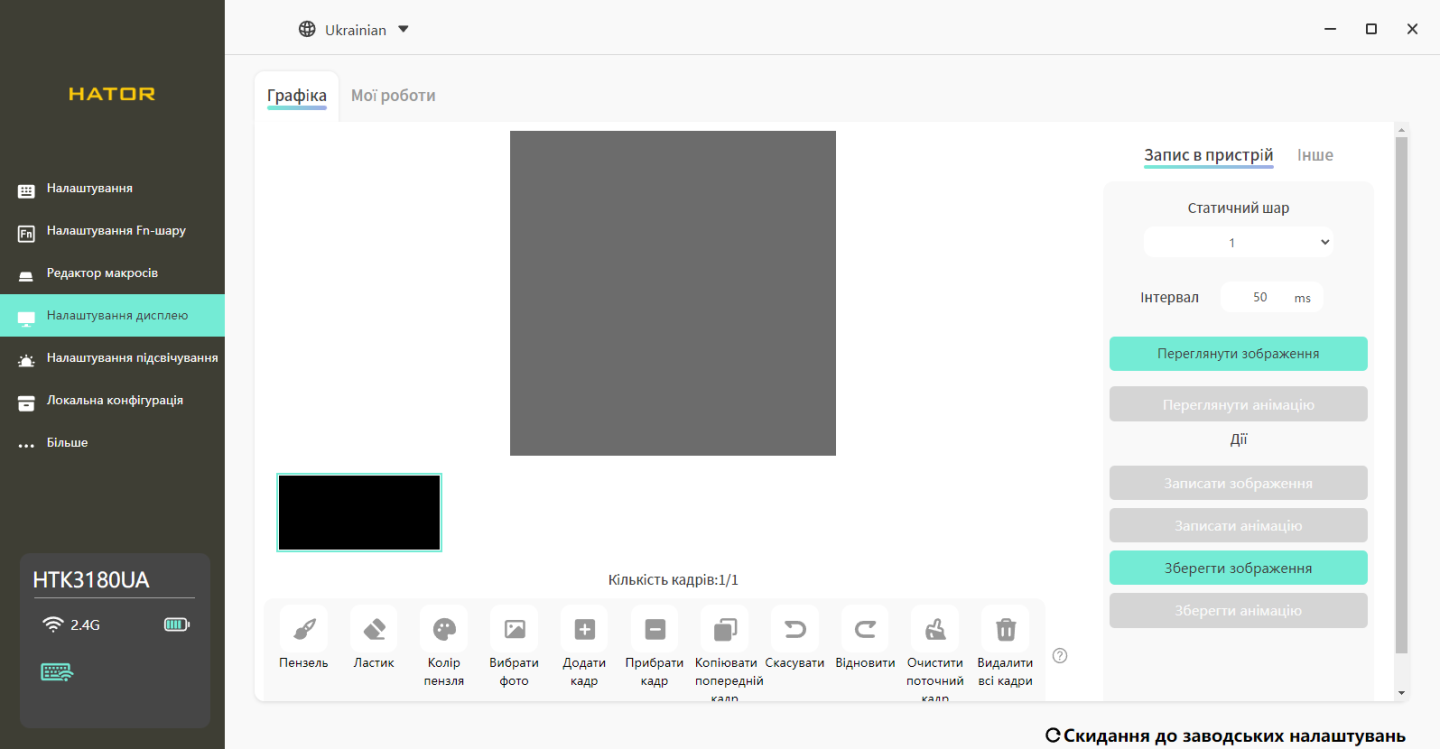Close the application window

(x=1412, y=29)
